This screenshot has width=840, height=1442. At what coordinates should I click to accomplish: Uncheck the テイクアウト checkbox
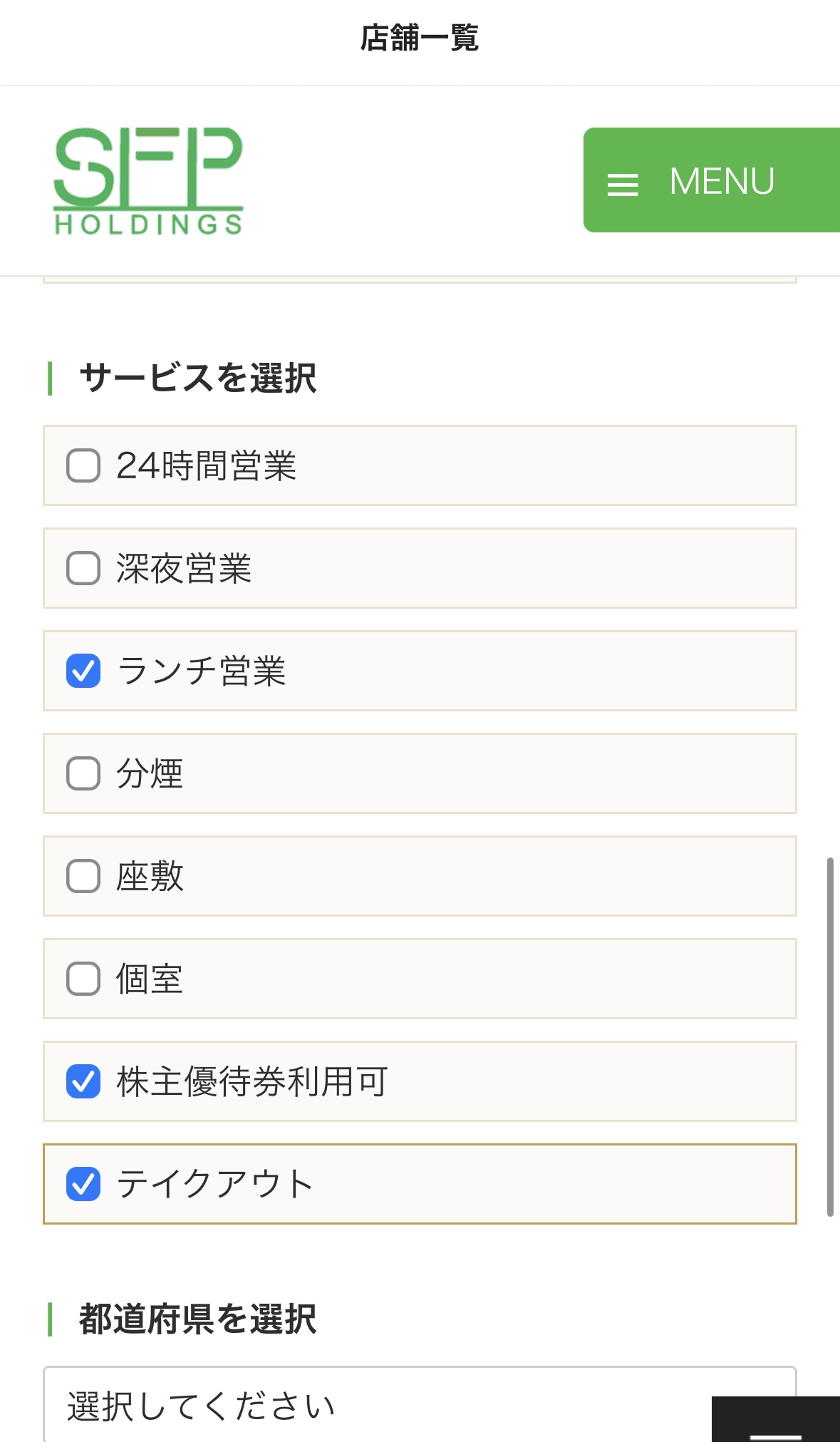[83, 1184]
